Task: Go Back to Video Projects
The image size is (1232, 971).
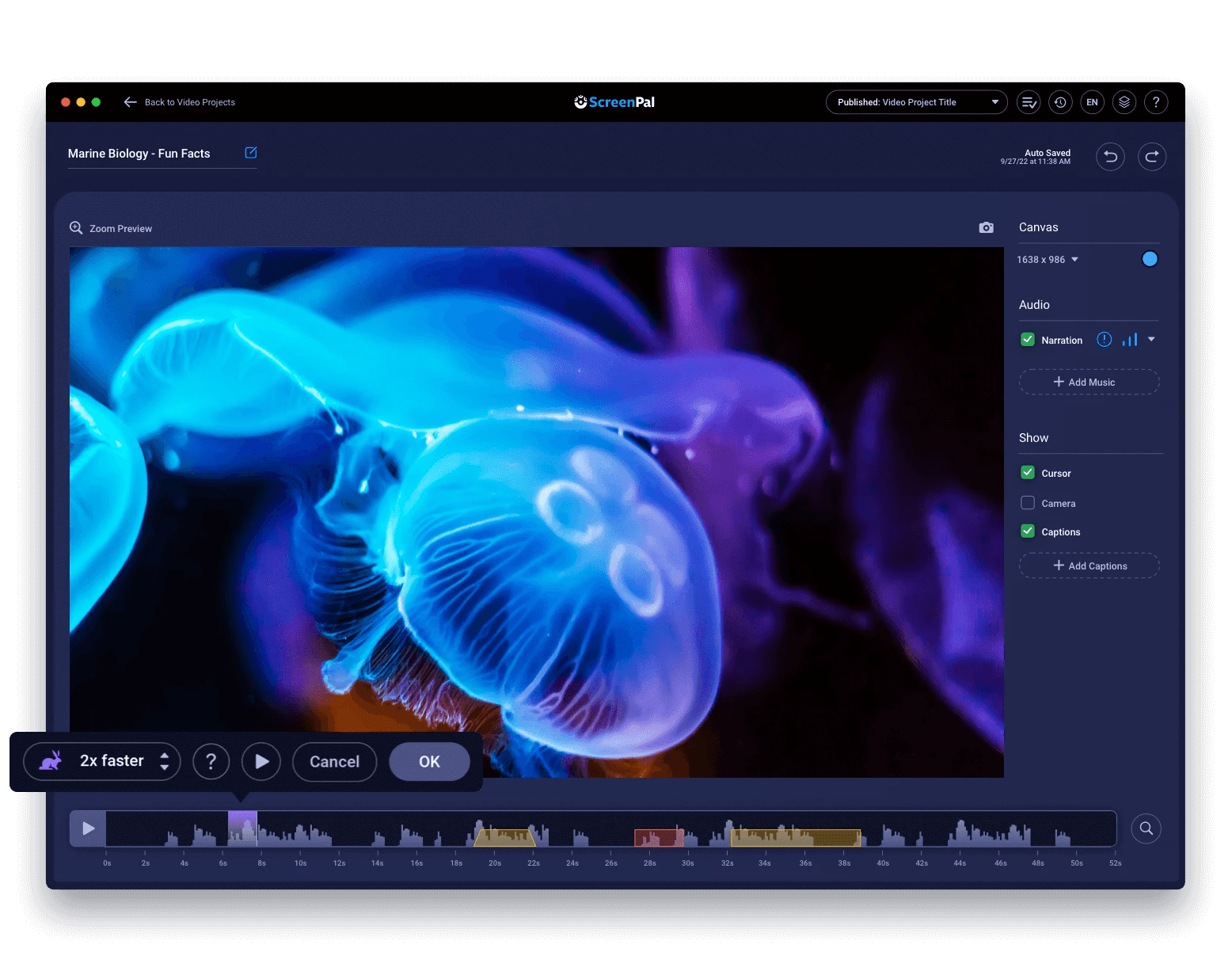Action: pos(180,101)
